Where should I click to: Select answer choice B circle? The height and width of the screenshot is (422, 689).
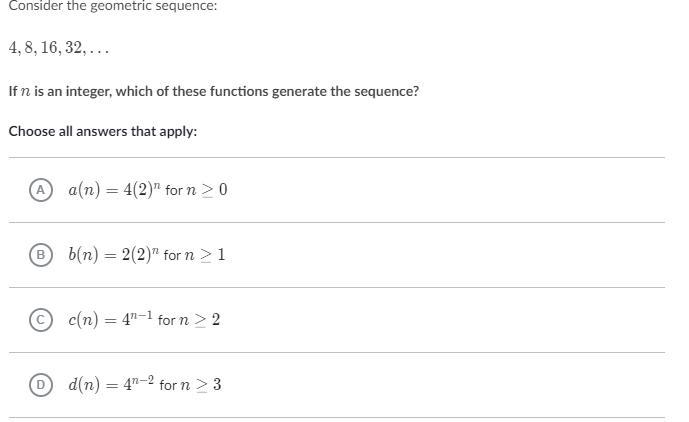pyautogui.click(x=41, y=255)
